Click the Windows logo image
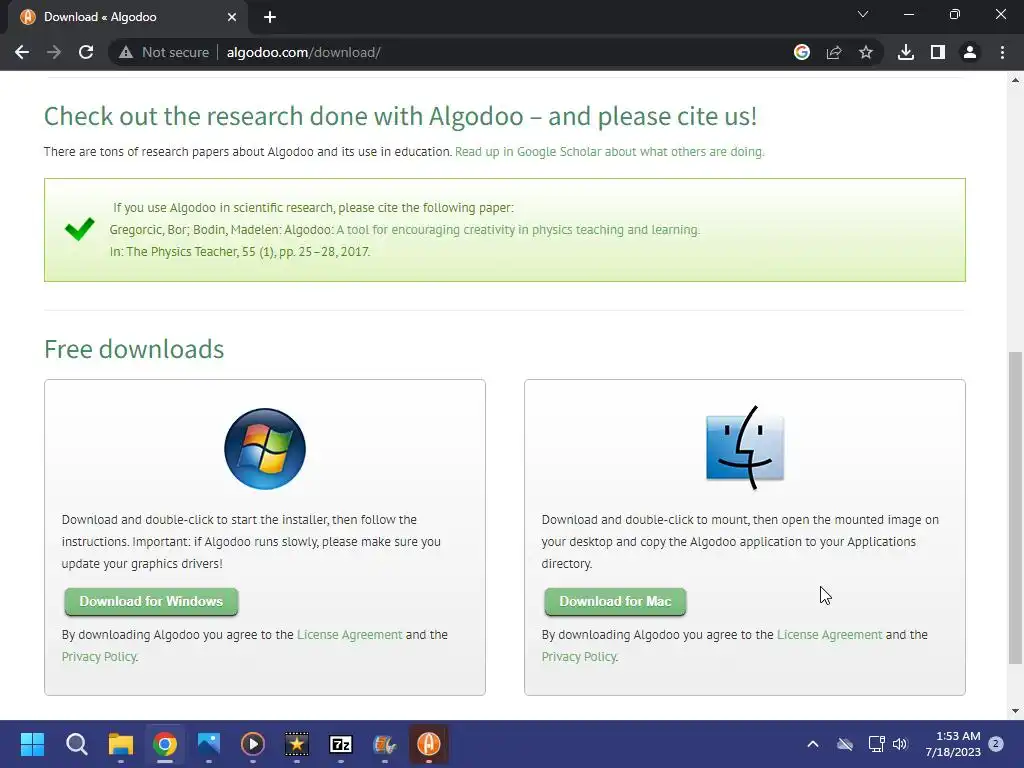This screenshot has width=1024, height=768. tap(264, 449)
